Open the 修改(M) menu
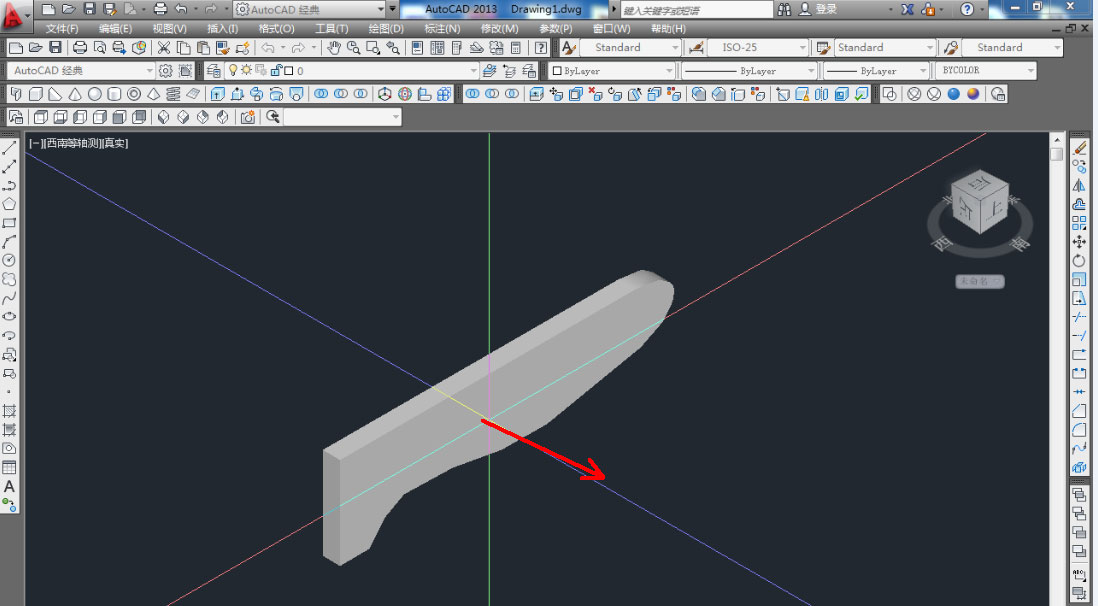 pyautogui.click(x=499, y=28)
